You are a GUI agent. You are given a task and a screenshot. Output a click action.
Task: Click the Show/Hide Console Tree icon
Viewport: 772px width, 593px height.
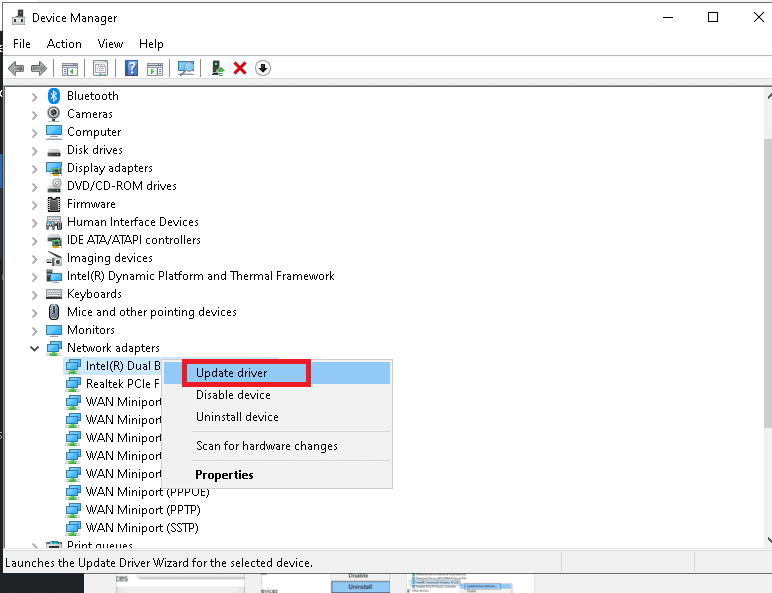[70, 68]
